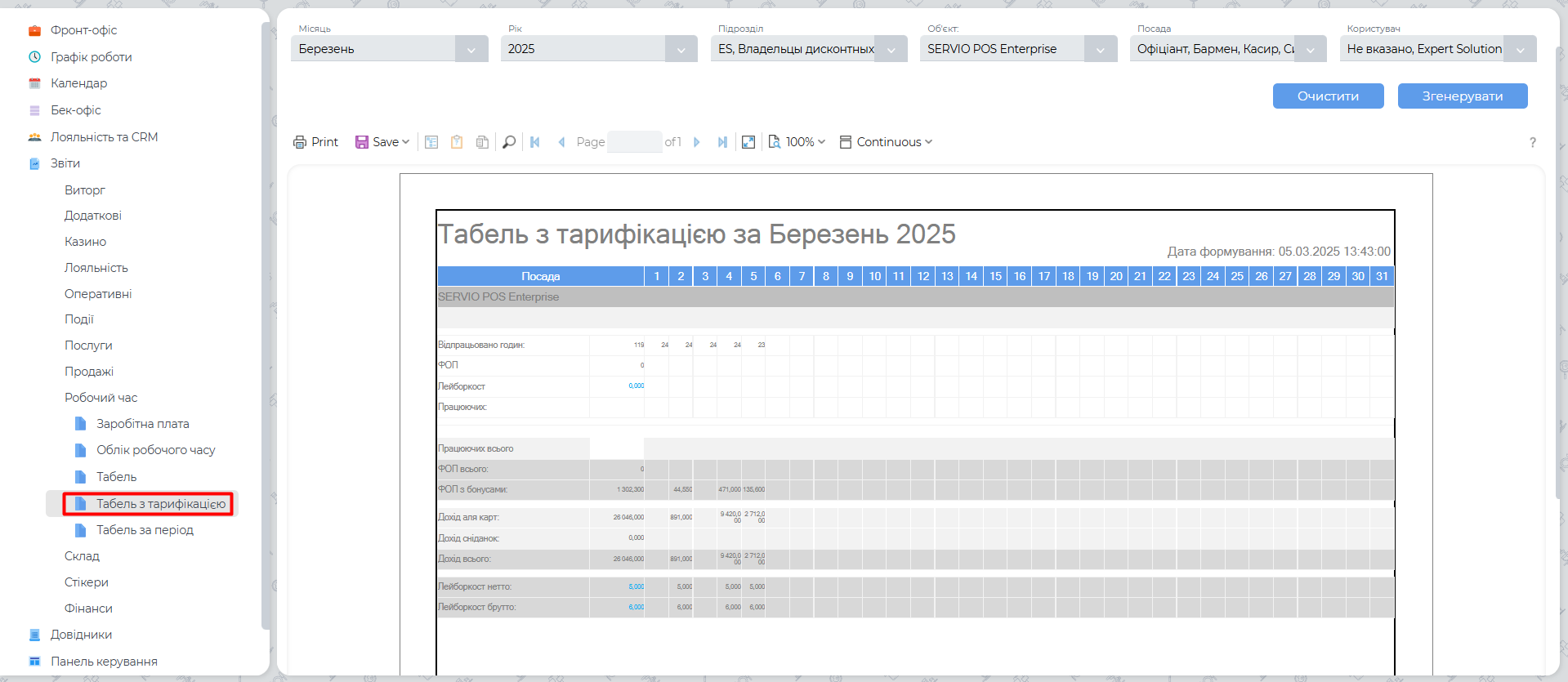
Task: Open the Заробітна плата report
Action: [142, 424]
